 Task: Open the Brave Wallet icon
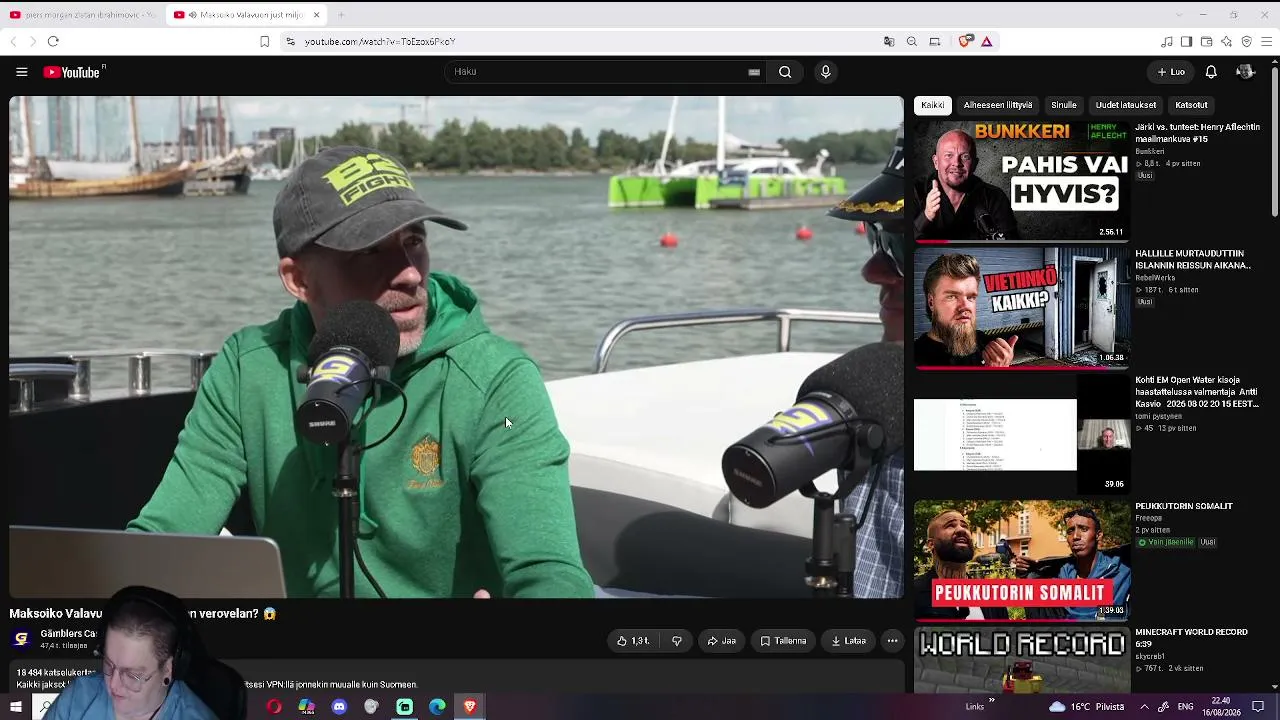(1206, 42)
